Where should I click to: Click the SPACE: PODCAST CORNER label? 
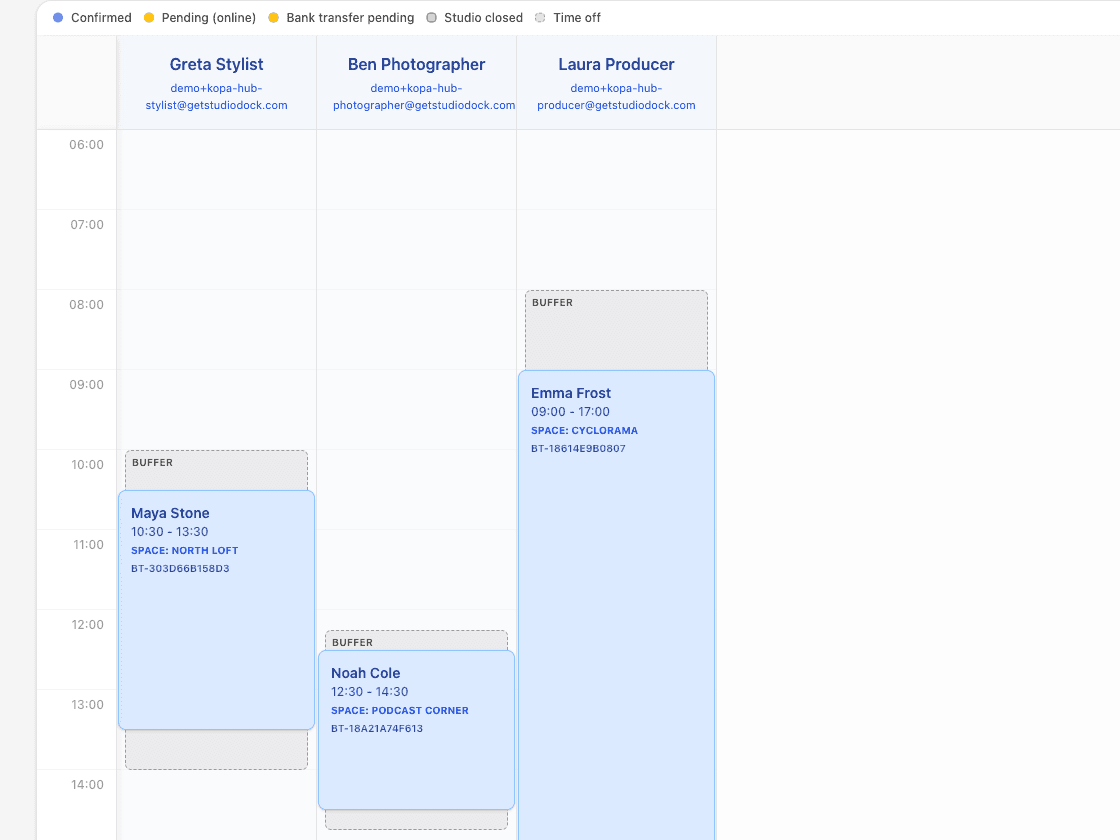click(399, 710)
